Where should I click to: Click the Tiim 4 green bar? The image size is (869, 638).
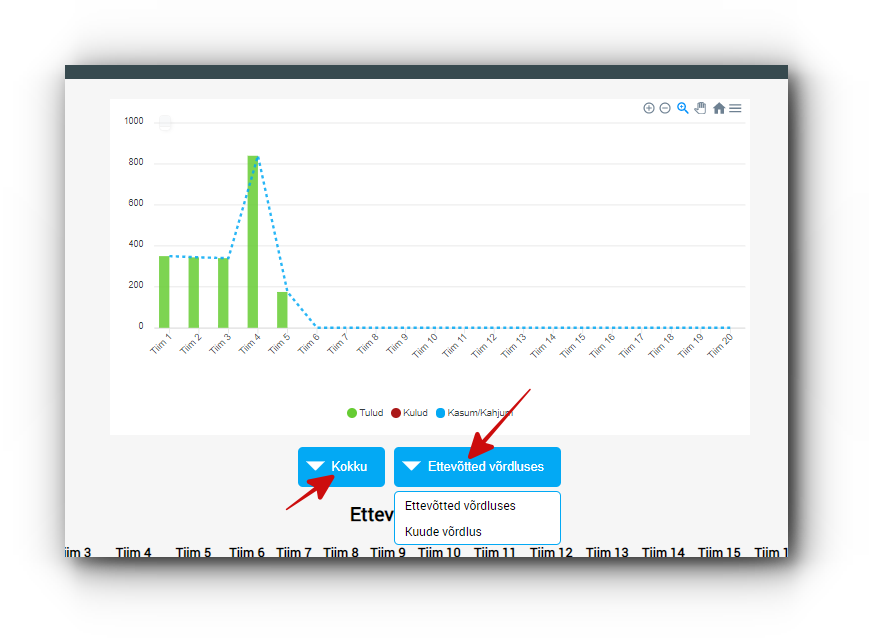pyautogui.click(x=253, y=242)
